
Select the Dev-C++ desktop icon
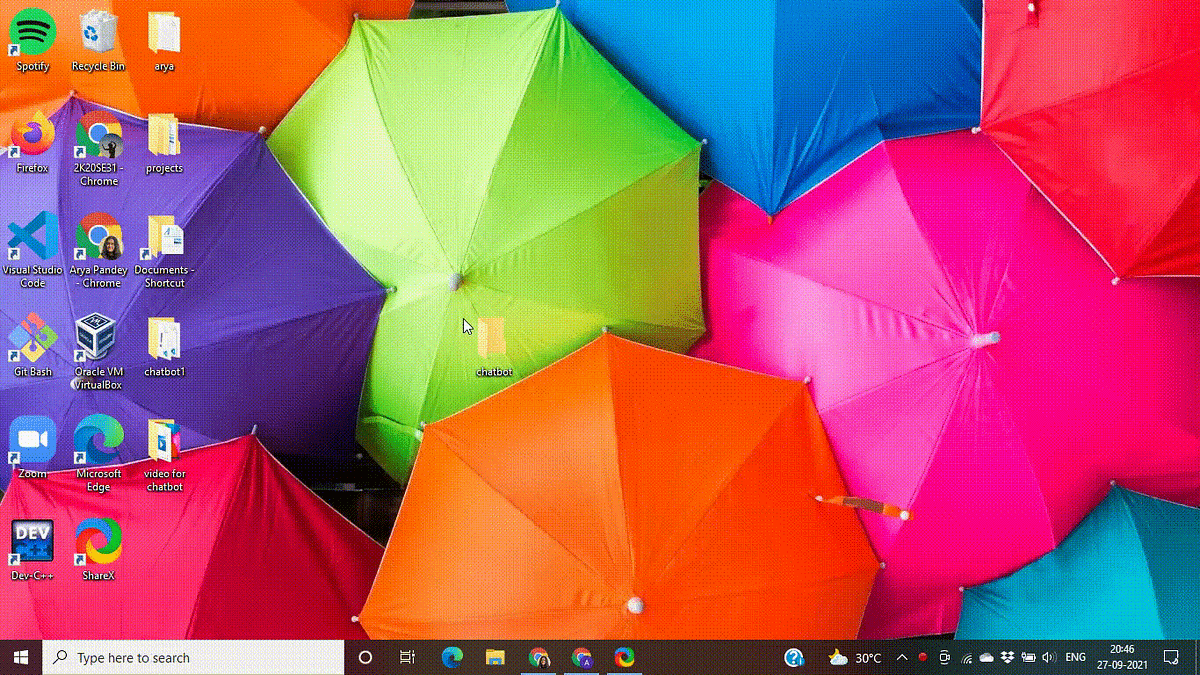click(32, 549)
